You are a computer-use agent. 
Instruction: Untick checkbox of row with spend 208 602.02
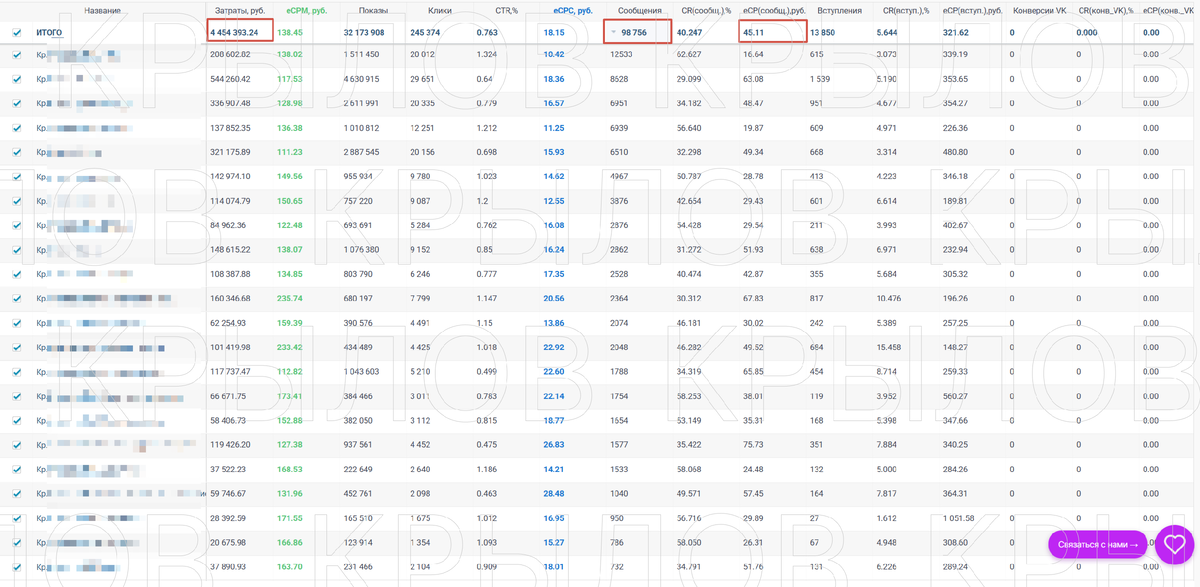click(x=17, y=55)
